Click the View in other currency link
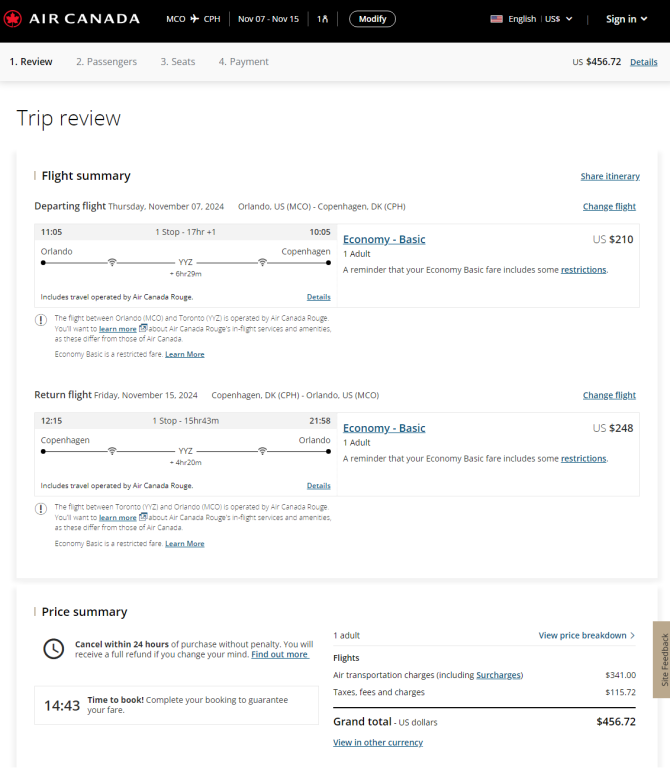Screen dimensions: 670x768 click(x=378, y=743)
